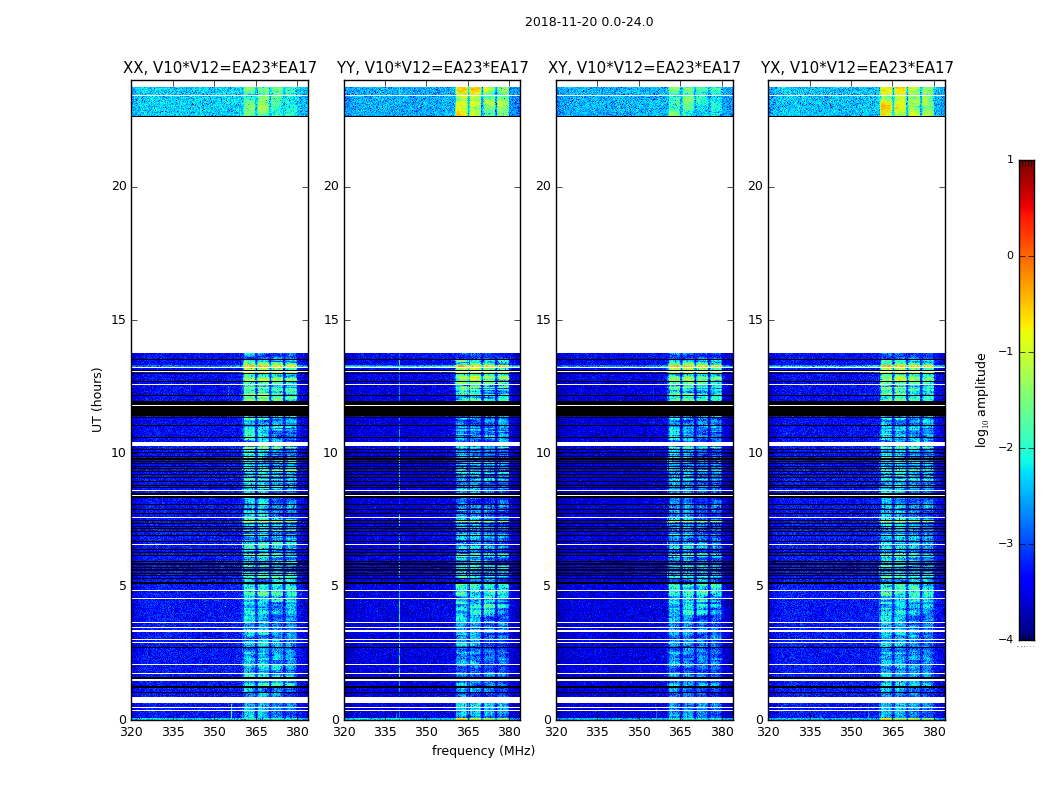Image resolution: width=1050 pixels, height=800 pixels.
Task: Click the XX, V10*V12=EA23*EA17 panel title
Action: [x=220, y=68]
